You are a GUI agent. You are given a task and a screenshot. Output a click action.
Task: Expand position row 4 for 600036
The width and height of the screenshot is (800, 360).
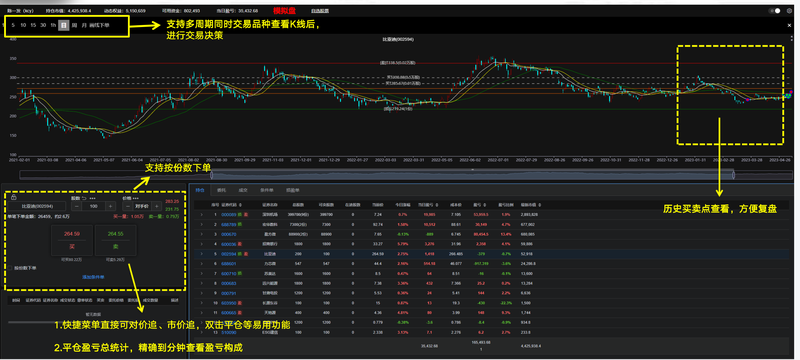tap(202, 244)
